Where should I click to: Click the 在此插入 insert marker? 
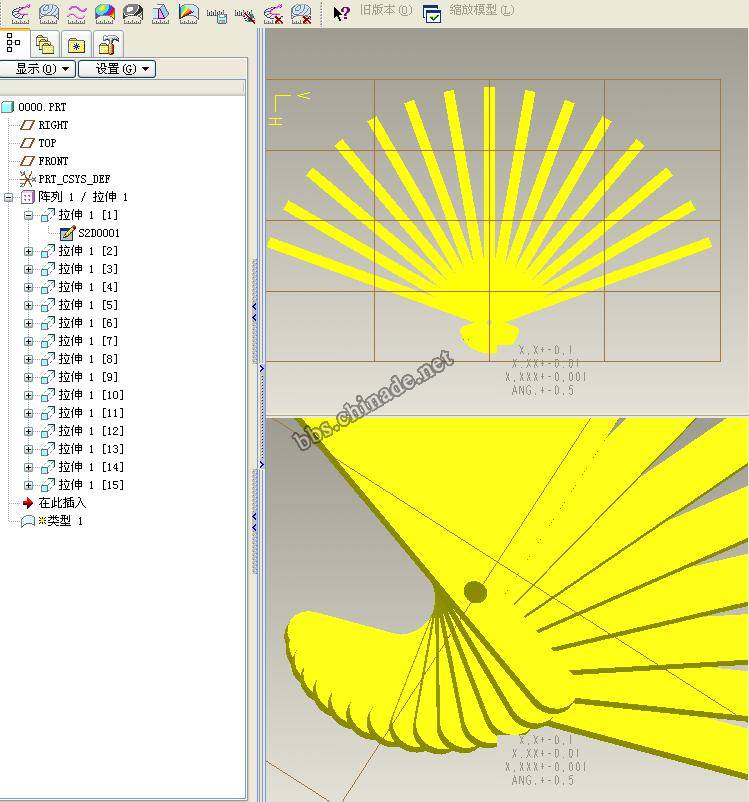point(61,503)
